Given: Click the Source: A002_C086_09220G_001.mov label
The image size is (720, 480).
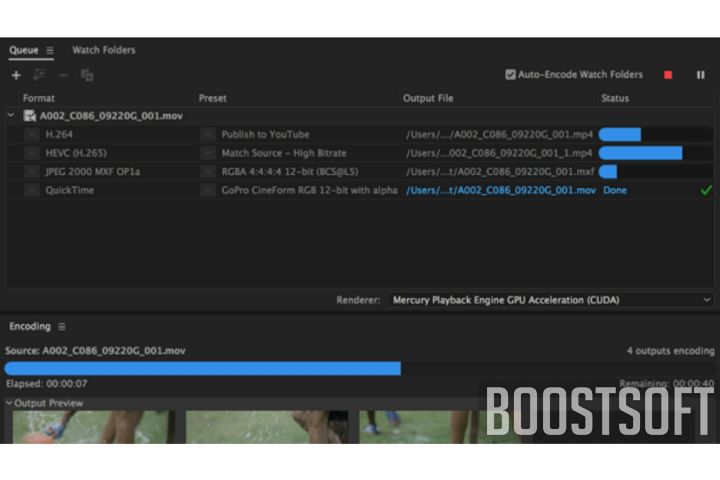Looking at the screenshot, I should pos(96,351).
